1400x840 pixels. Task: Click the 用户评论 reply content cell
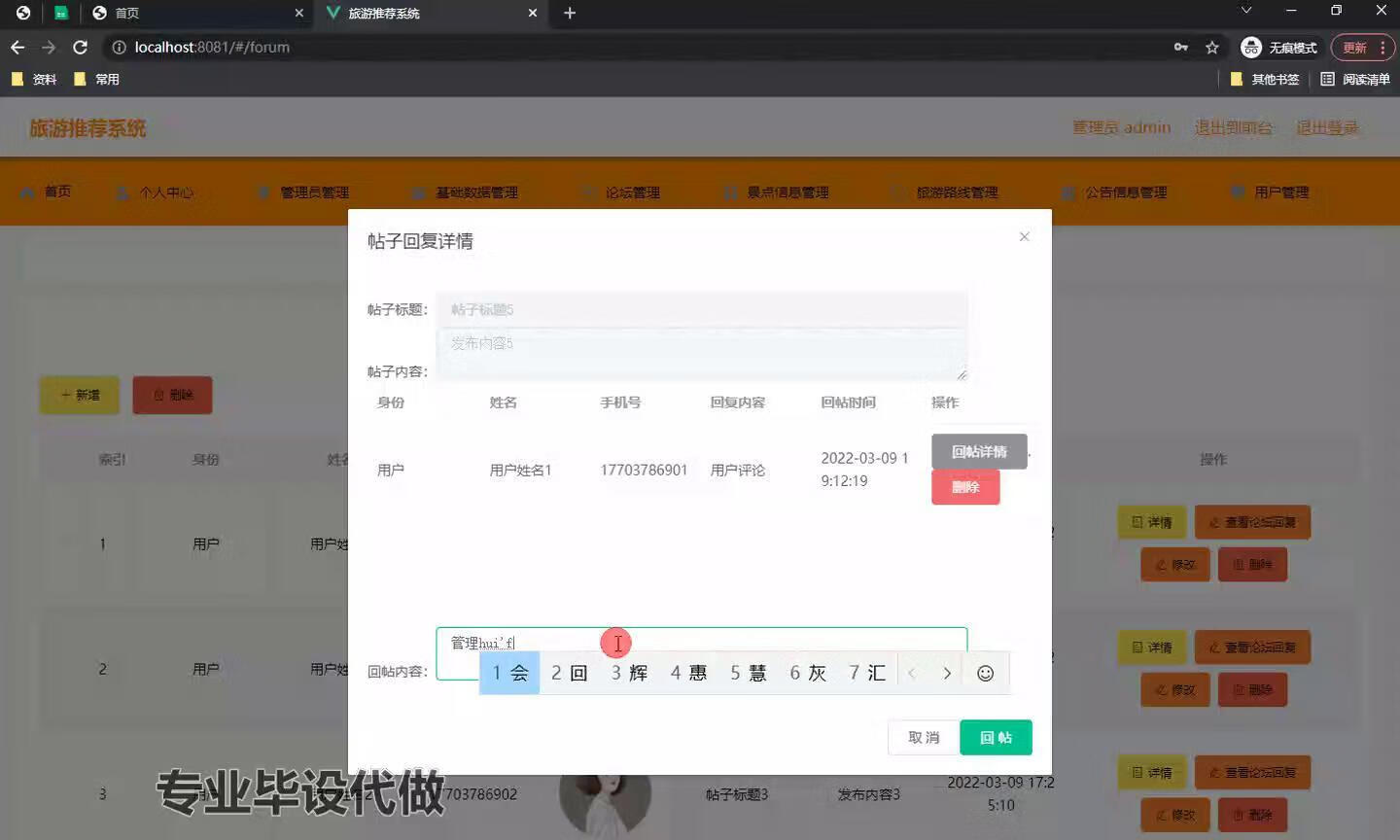tap(738, 470)
